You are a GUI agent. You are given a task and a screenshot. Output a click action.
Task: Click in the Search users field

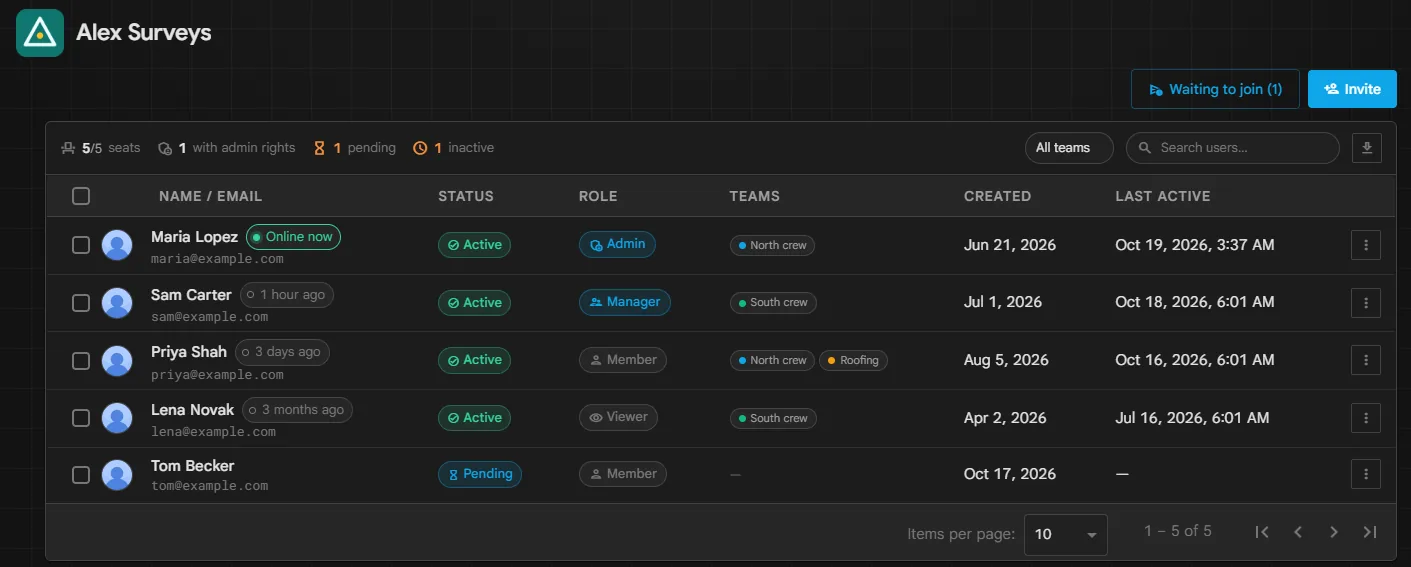tap(1232, 148)
